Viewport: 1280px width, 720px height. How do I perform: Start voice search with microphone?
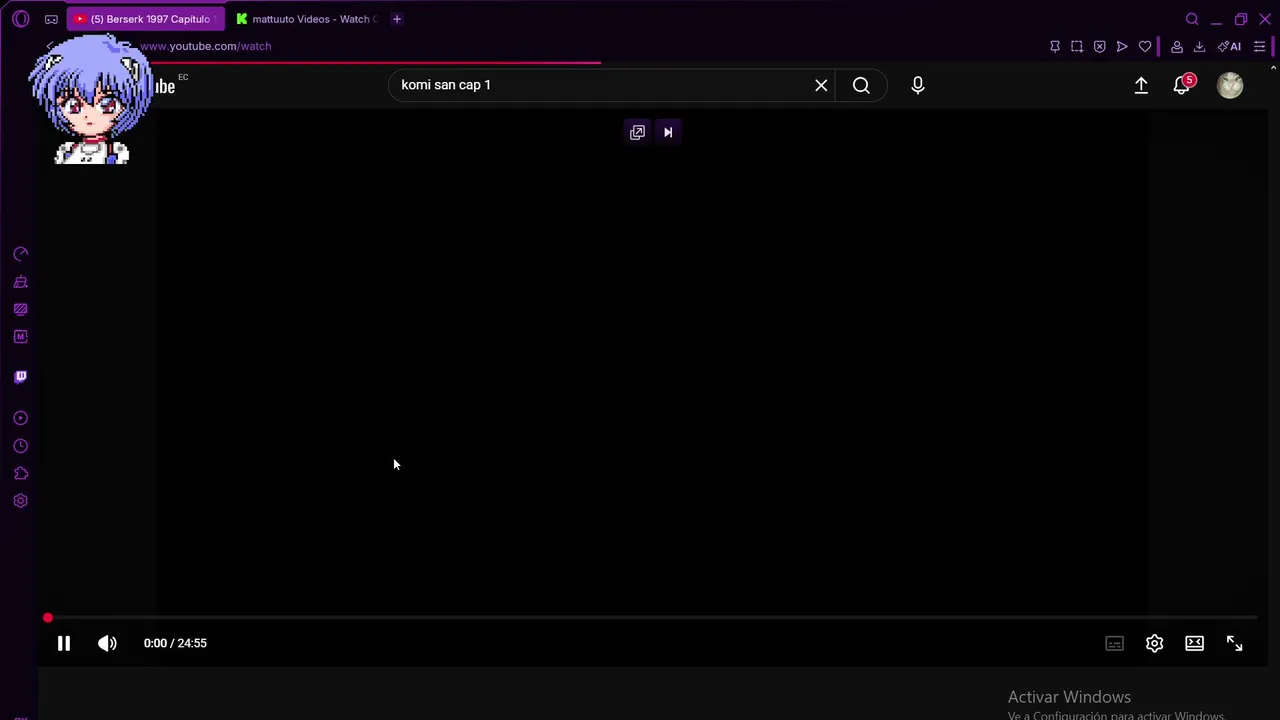point(918,85)
